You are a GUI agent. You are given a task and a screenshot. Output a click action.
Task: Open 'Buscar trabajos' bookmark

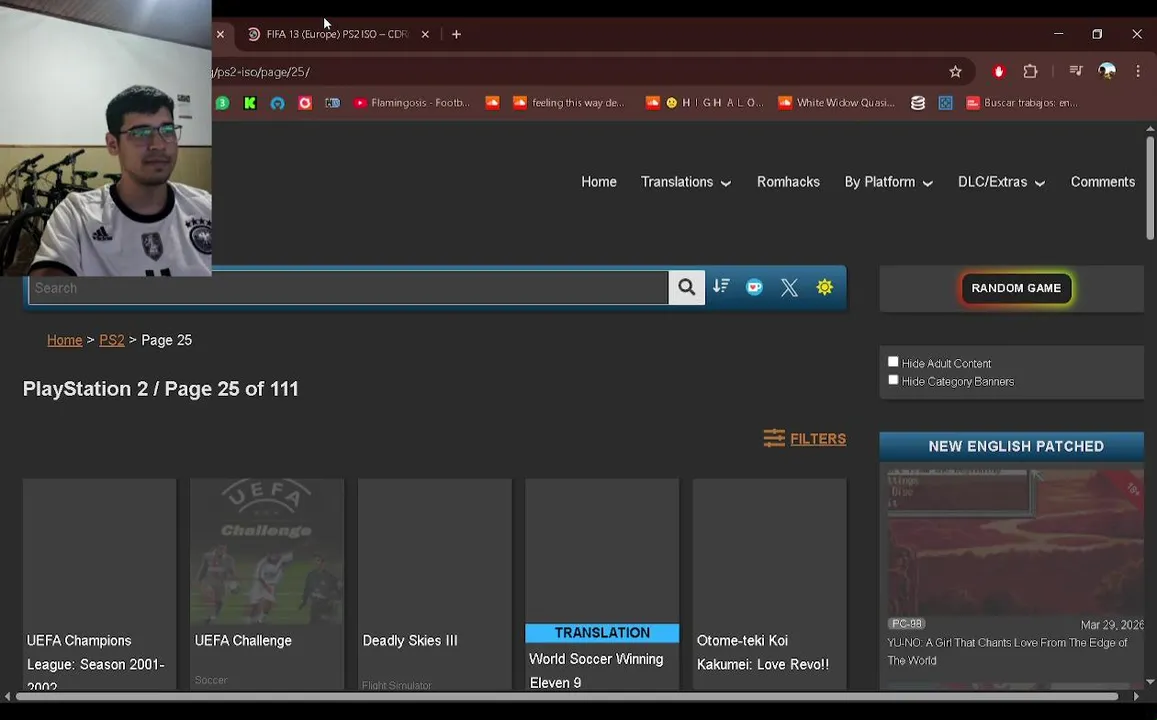[1022, 103]
